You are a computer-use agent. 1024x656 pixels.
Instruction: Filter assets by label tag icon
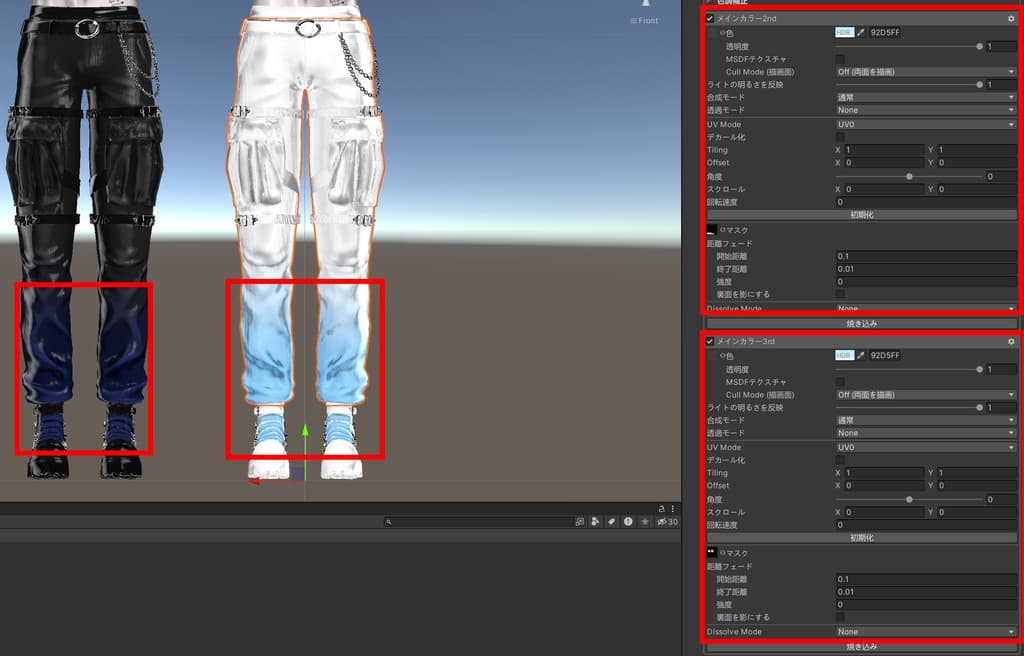tap(611, 521)
